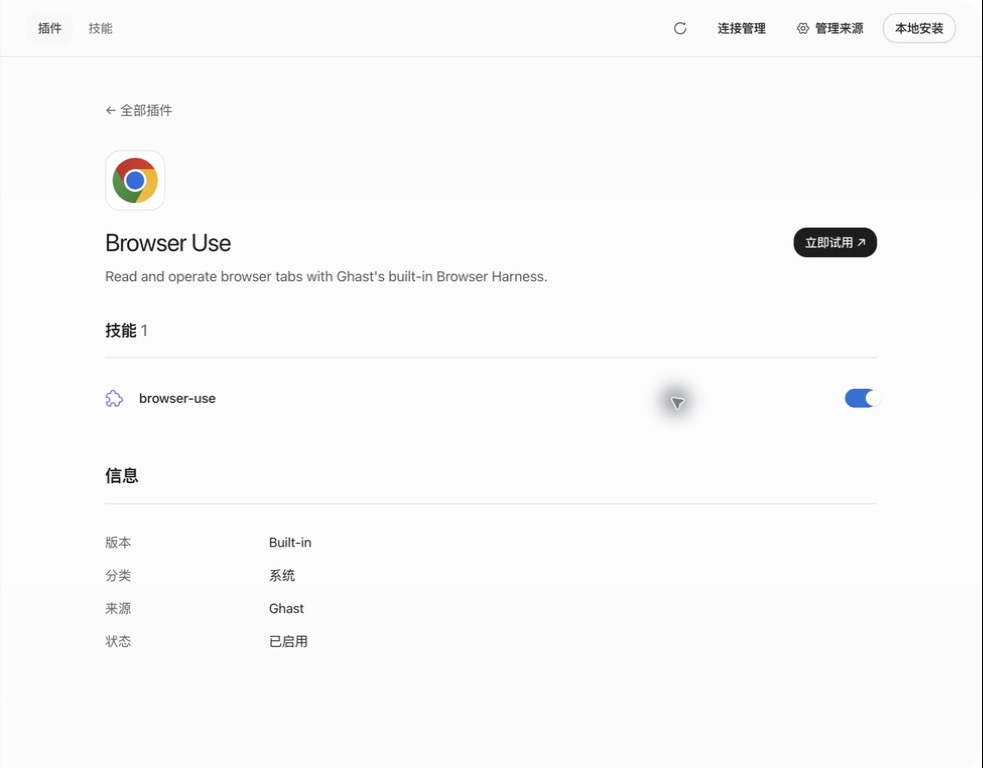Click the Browser Use title
The height and width of the screenshot is (768, 983).
click(168, 243)
